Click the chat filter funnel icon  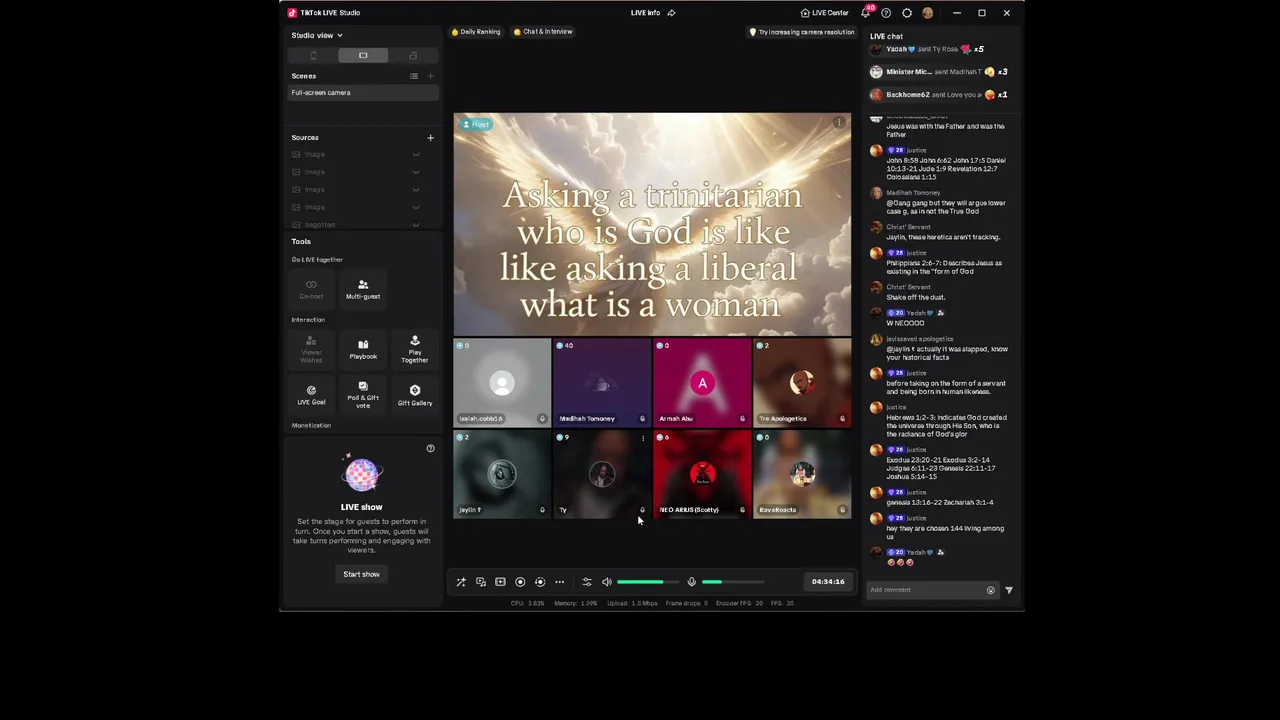(1009, 590)
